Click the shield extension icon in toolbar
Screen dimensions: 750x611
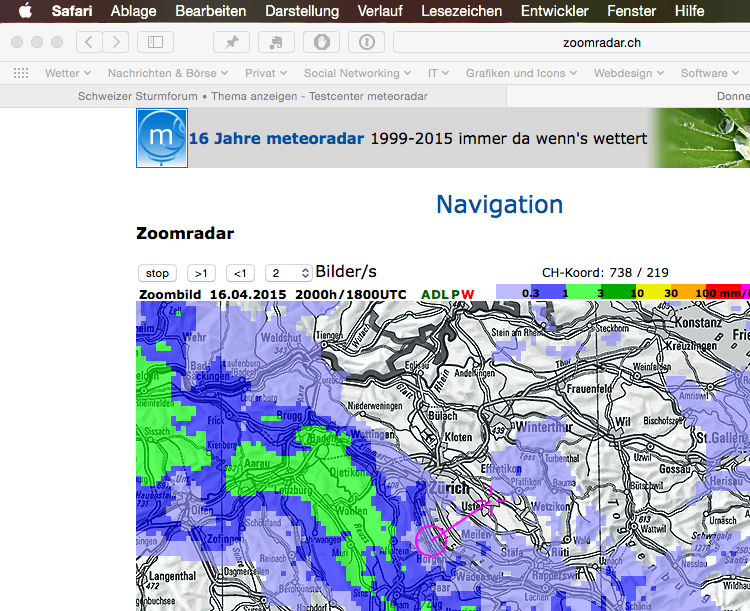[x=321, y=42]
